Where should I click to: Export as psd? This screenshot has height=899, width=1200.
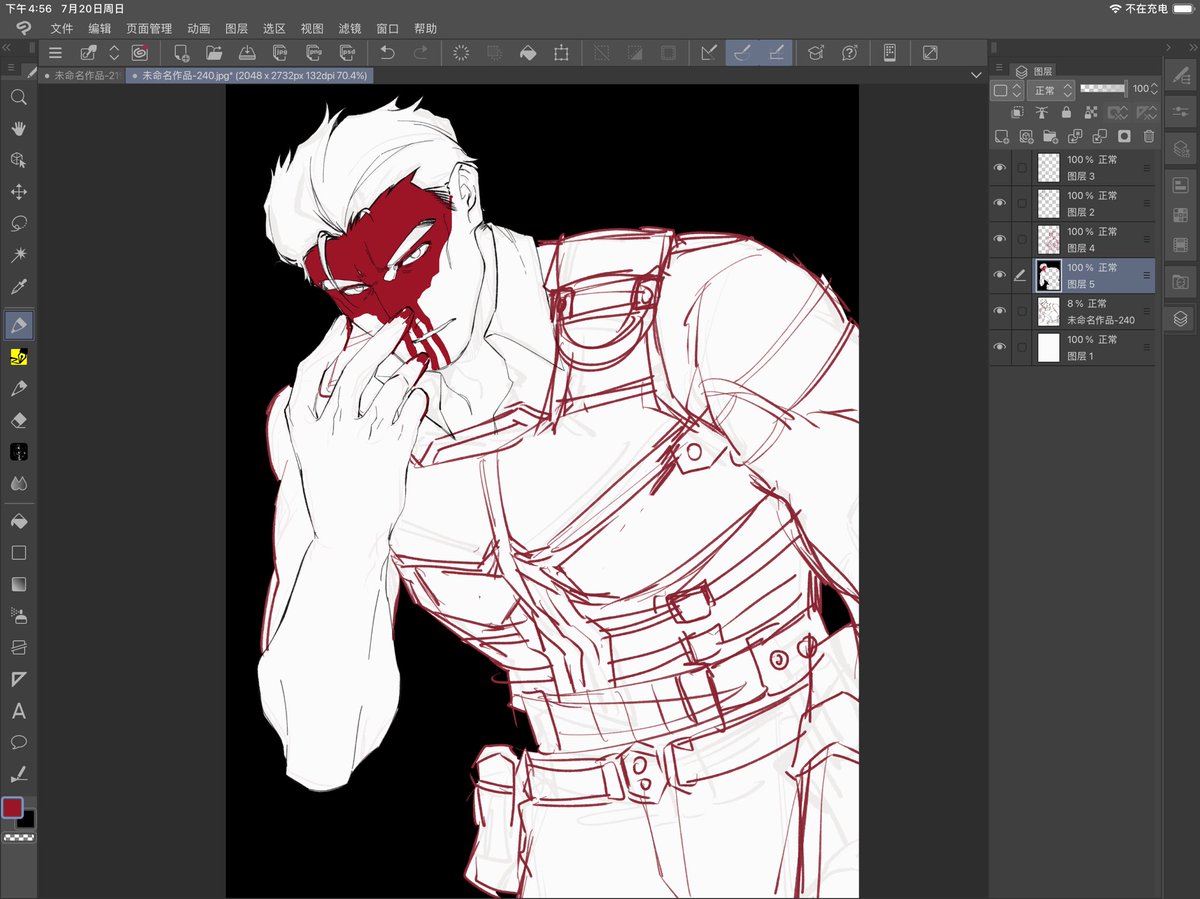point(347,53)
